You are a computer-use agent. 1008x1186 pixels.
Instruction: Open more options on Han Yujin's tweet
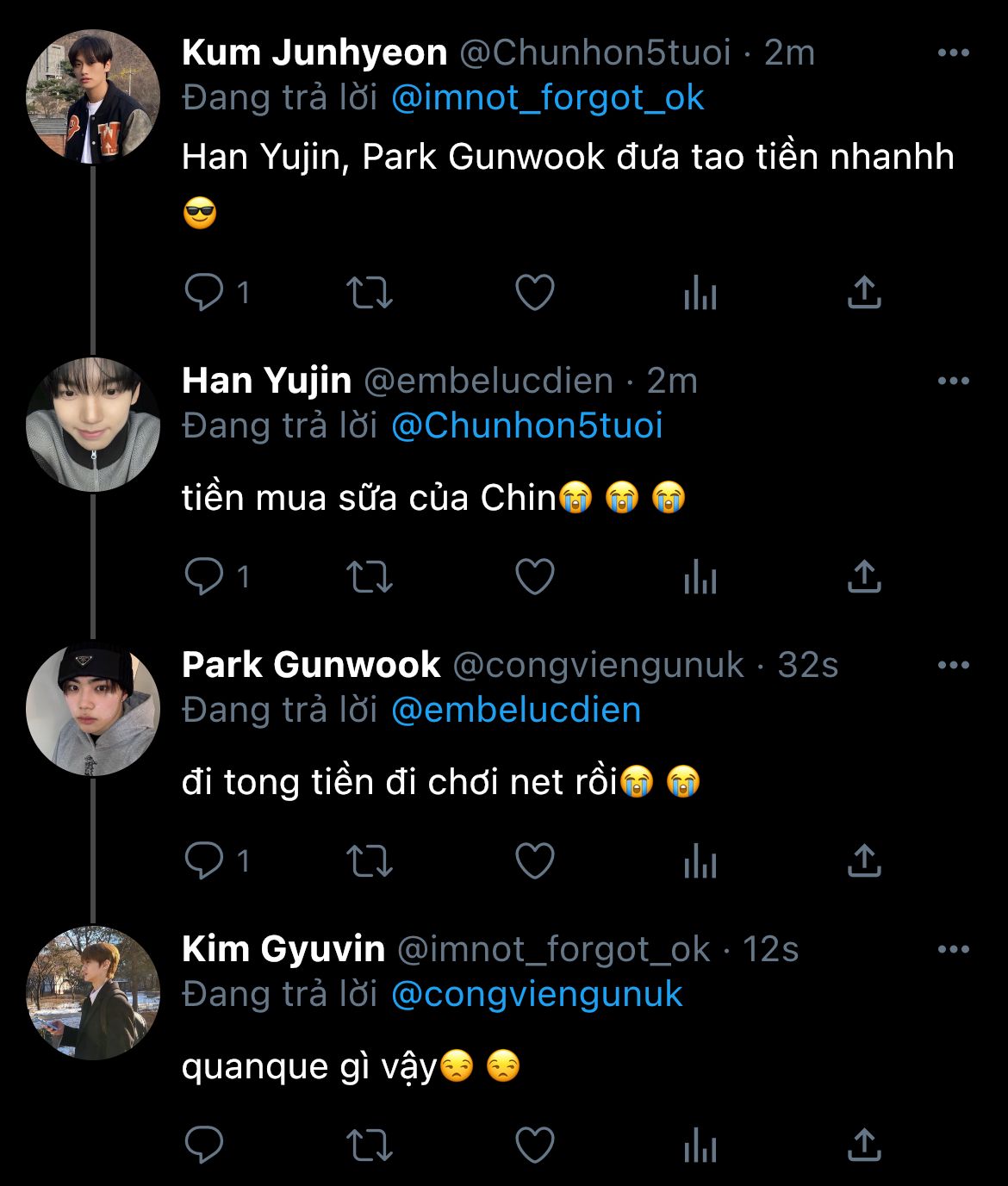pyautogui.click(x=953, y=381)
